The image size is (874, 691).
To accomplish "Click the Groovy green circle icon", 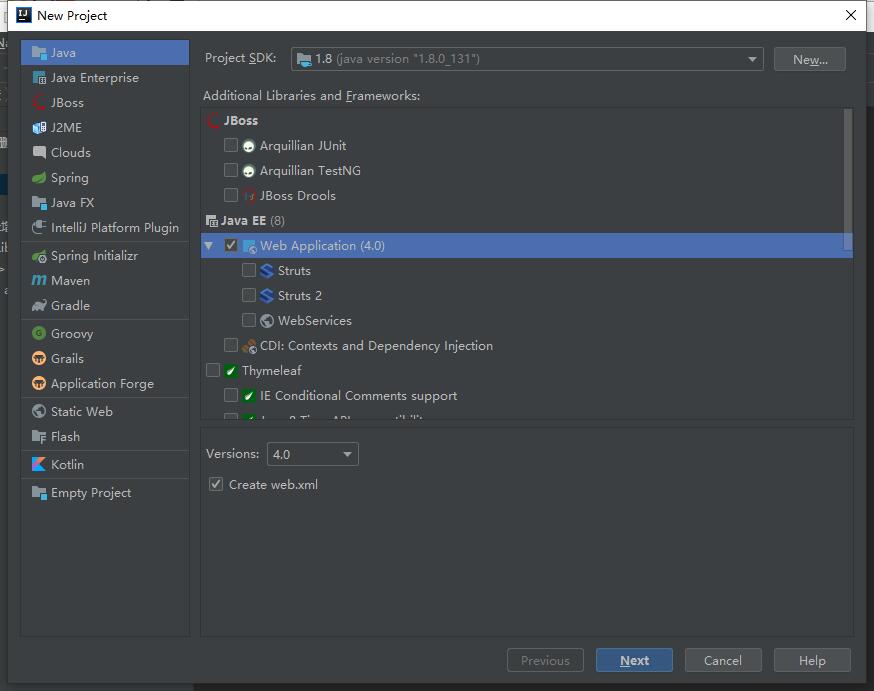I will click(x=39, y=333).
